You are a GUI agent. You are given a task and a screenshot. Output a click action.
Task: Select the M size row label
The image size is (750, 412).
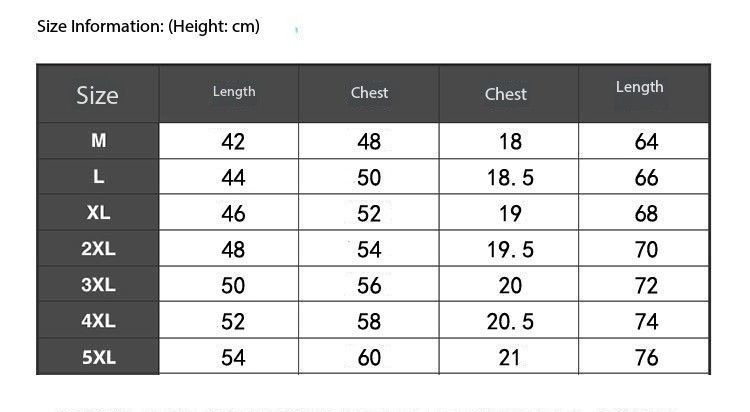[98, 141]
